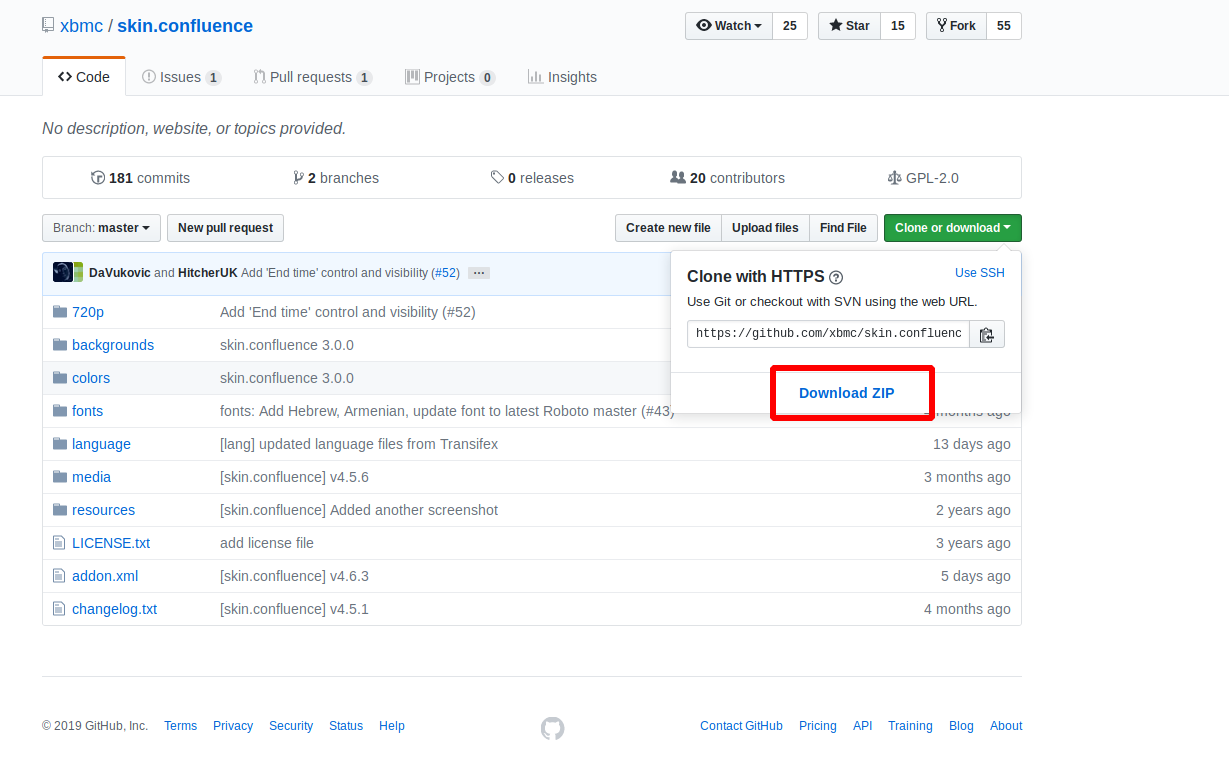Image resolution: width=1229 pixels, height=767 pixels.
Task: Collapse the Clone or download dropdown
Action: tap(952, 228)
